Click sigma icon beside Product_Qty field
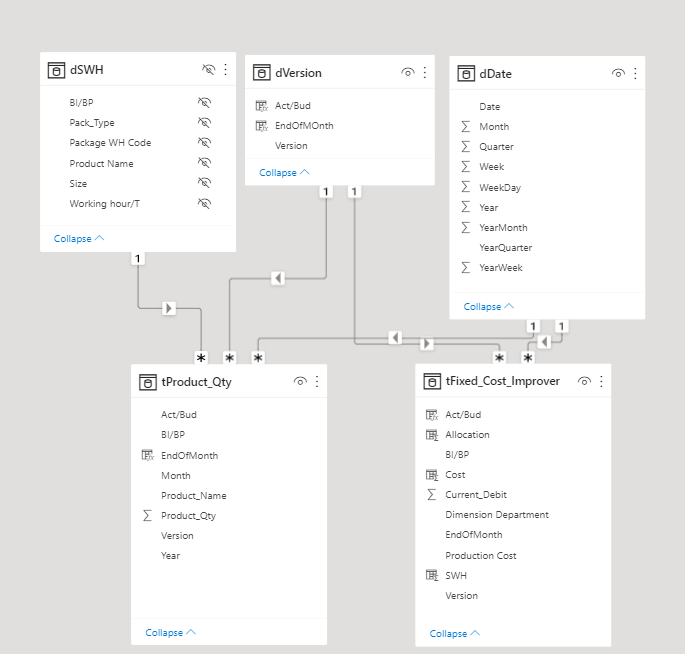The width and height of the screenshot is (685, 654). 148,516
